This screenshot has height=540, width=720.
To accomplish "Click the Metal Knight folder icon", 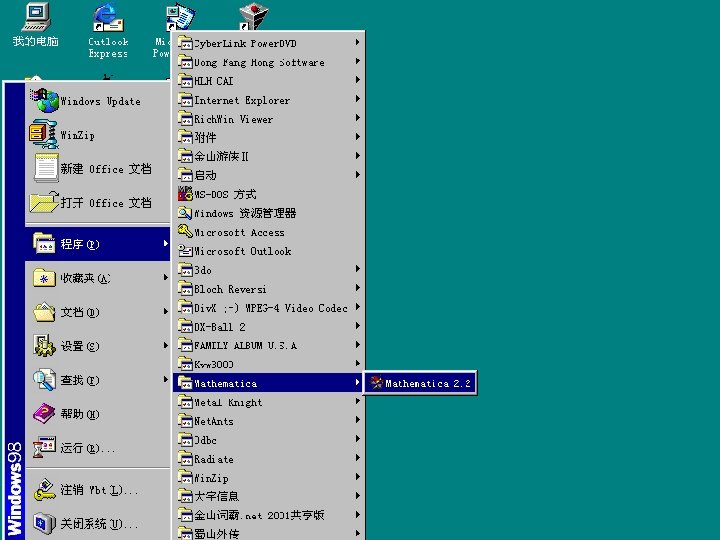I will [185, 402].
